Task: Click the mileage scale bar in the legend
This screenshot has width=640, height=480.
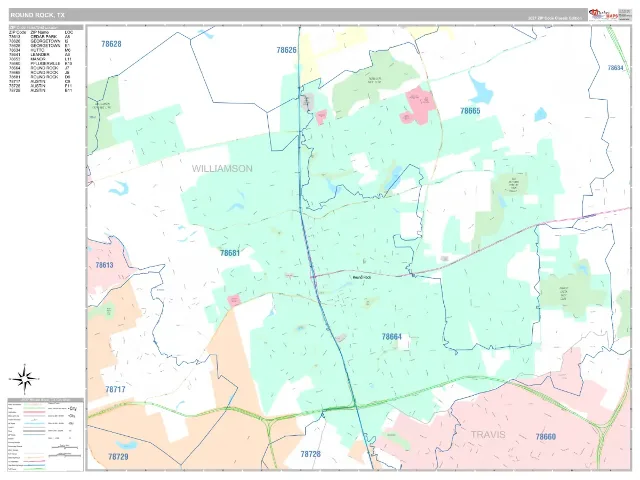Action: (65, 447)
